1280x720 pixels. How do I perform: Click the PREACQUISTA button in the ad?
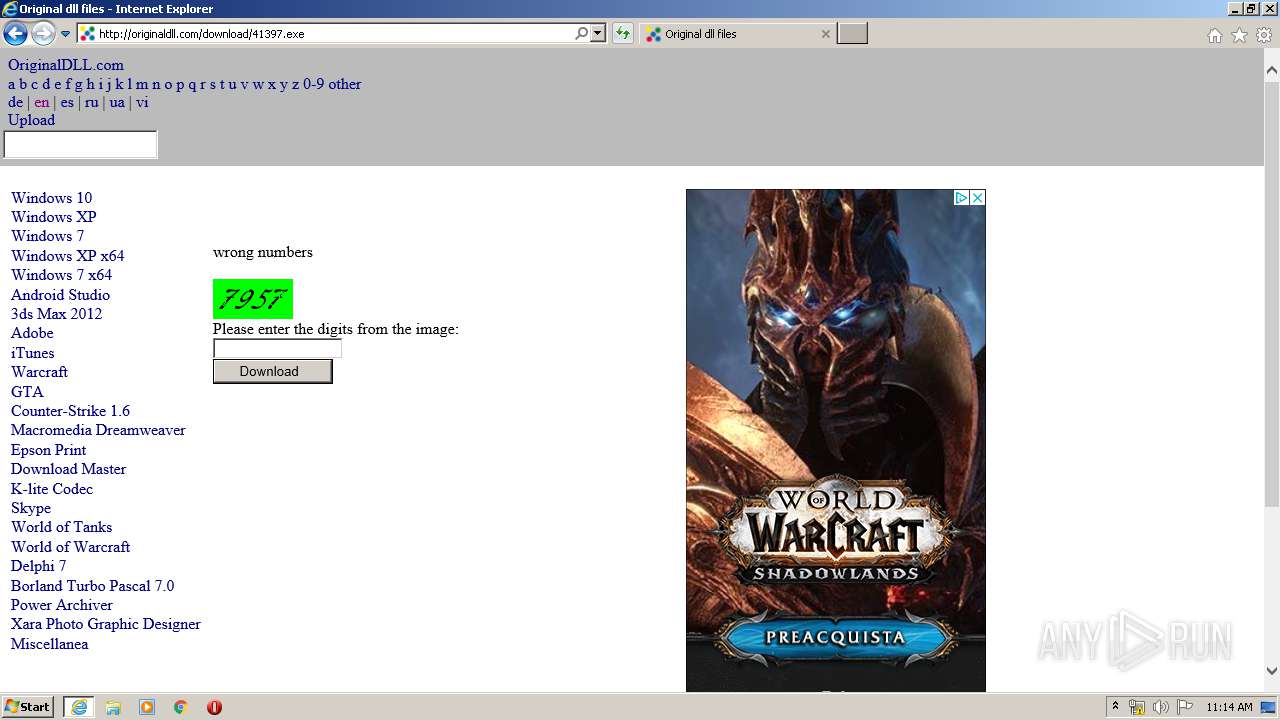click(835, 637)
